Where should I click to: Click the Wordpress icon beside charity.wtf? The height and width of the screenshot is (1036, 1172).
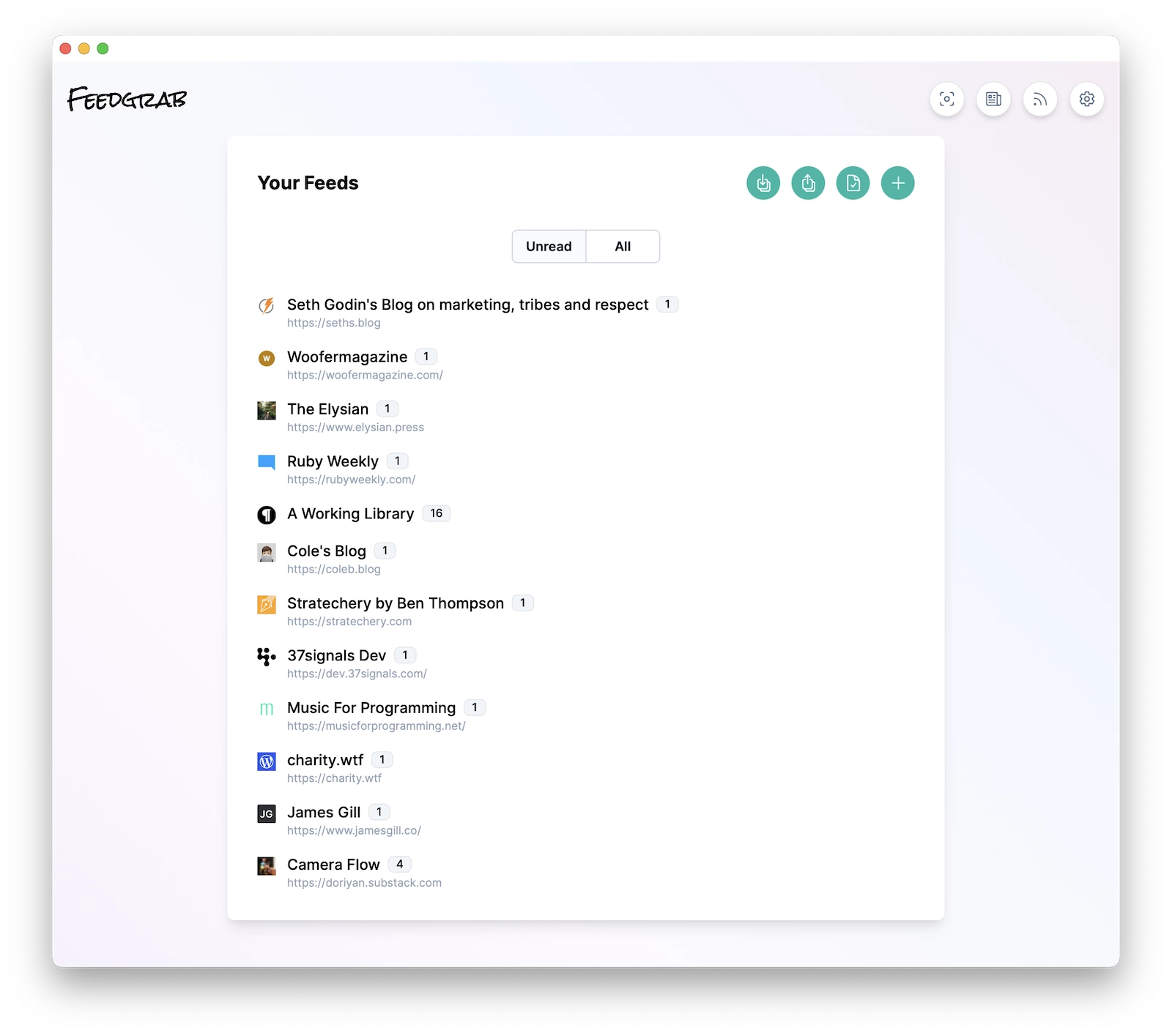pos(266,762)
